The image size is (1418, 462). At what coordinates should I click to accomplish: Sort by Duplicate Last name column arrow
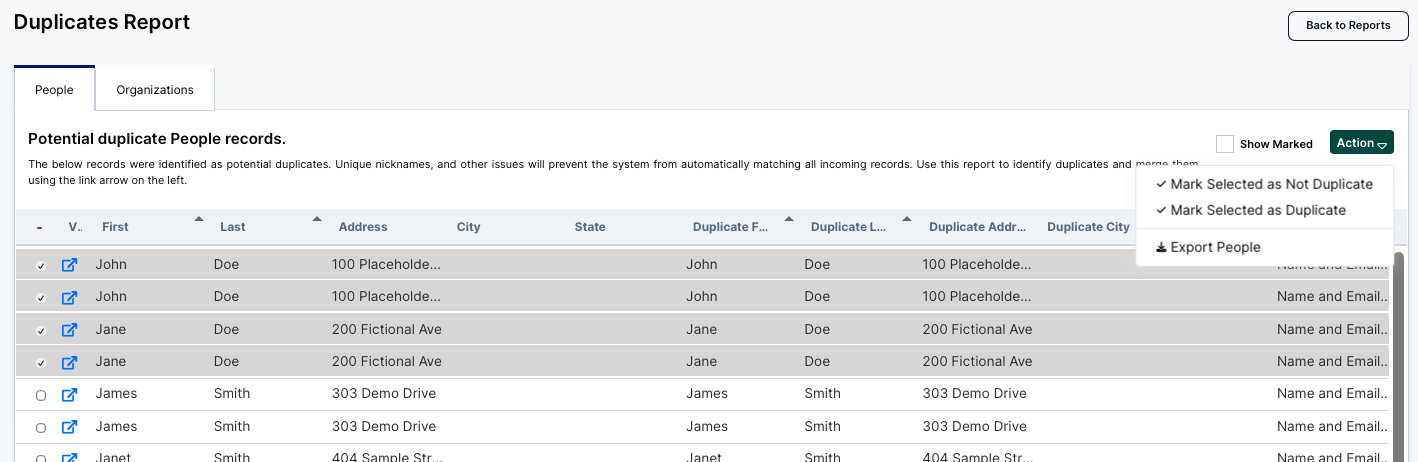(x=907, y=218)
